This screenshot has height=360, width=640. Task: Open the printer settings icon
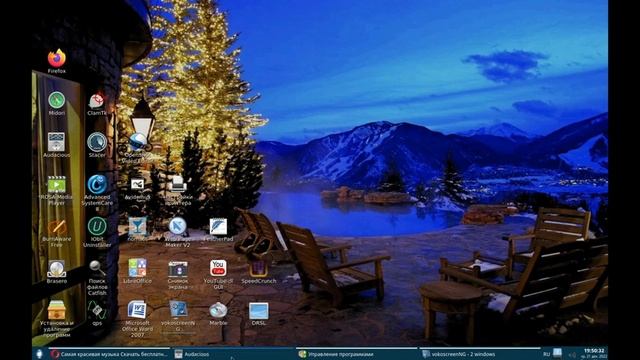[178, 184]
